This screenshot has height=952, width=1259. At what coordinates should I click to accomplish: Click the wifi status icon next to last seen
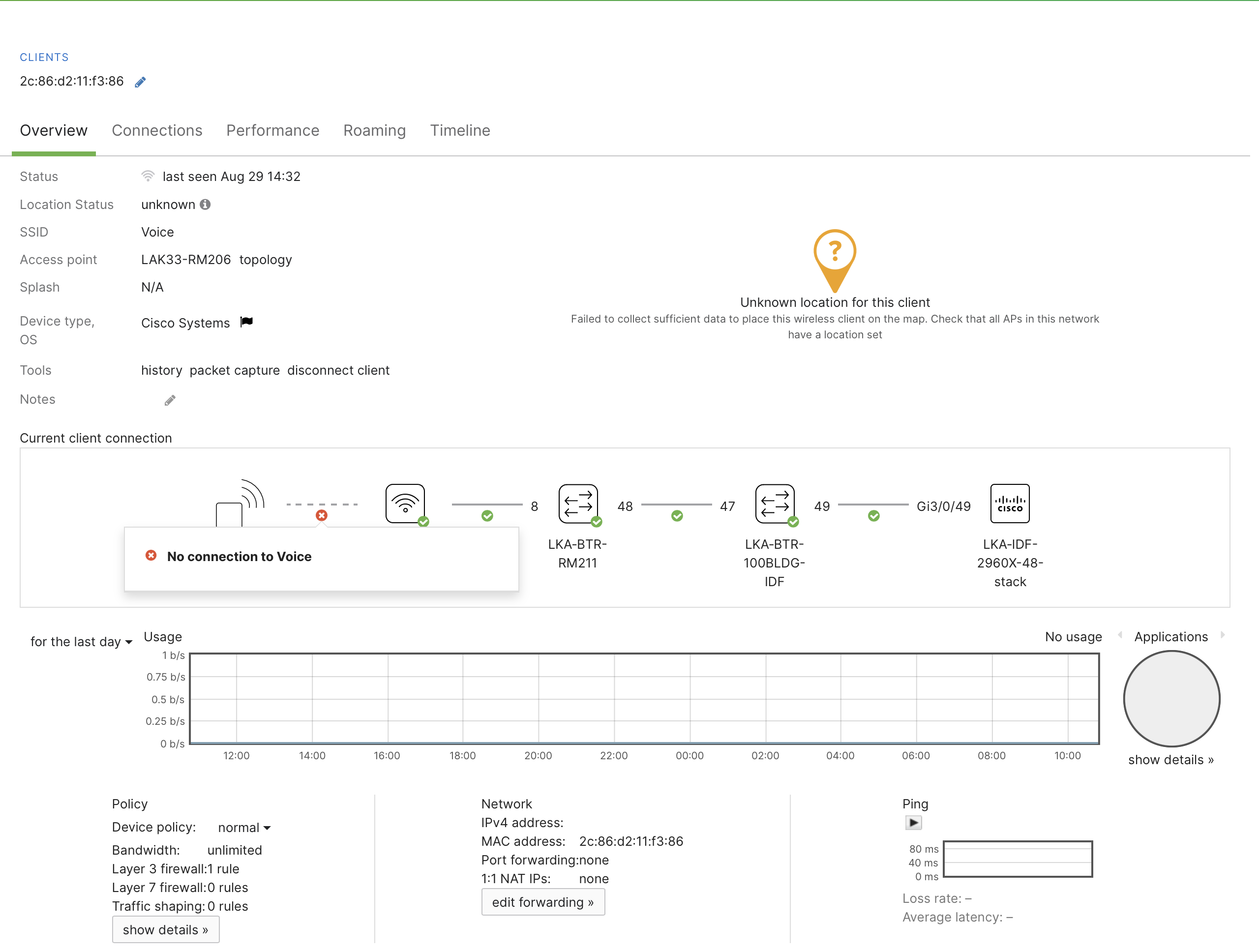(148, 176)
